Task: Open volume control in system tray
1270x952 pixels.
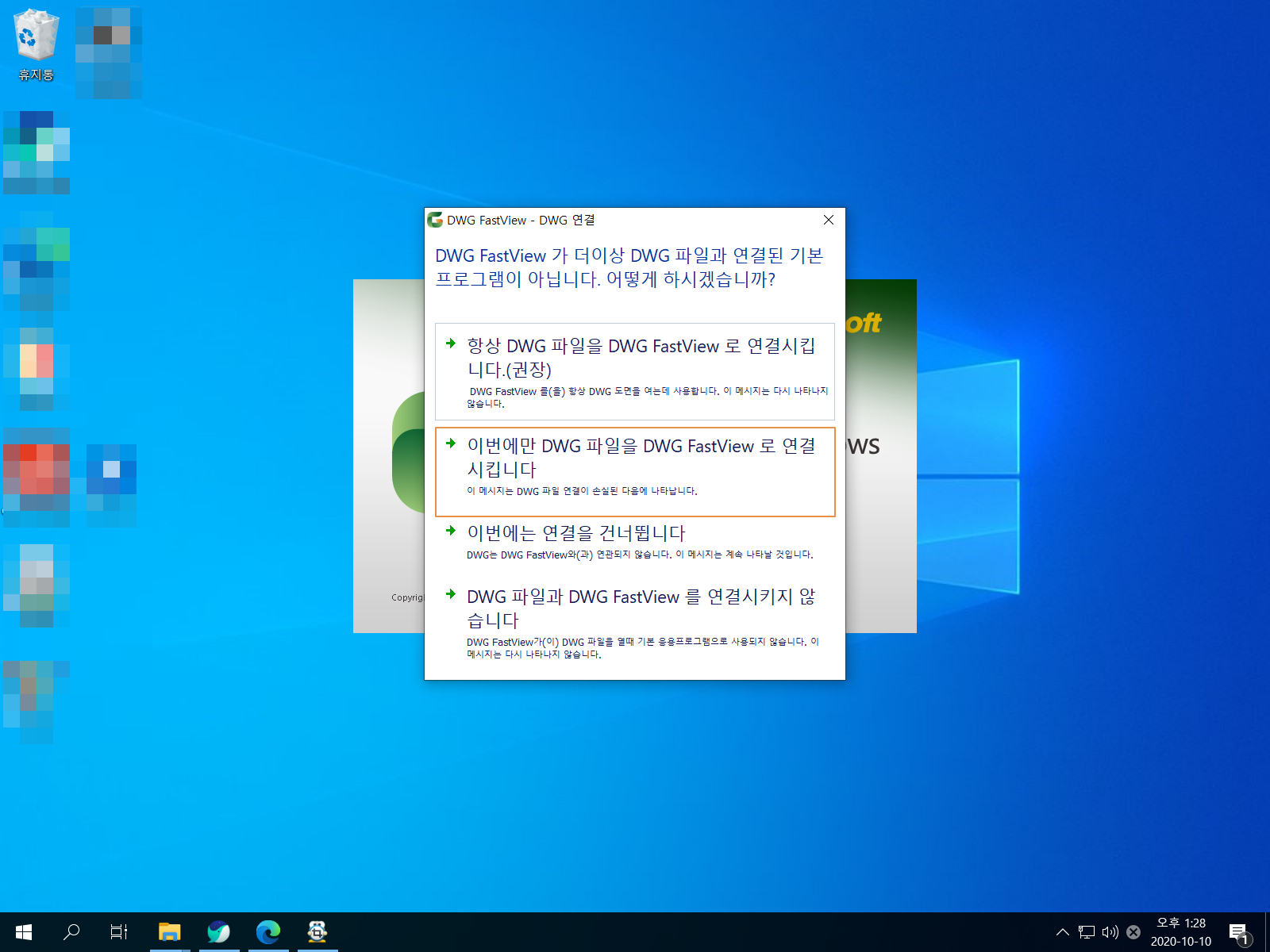Action: 1110,932
